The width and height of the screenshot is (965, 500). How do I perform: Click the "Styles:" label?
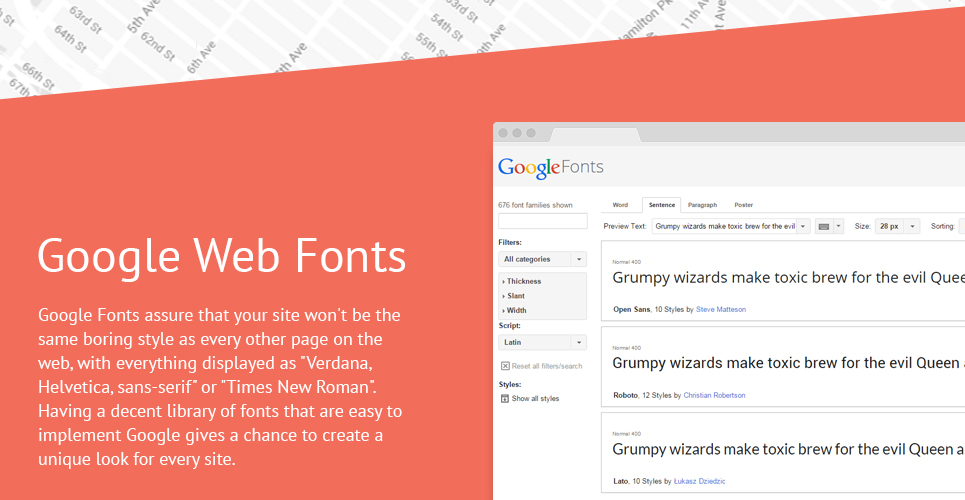(510, 384)
